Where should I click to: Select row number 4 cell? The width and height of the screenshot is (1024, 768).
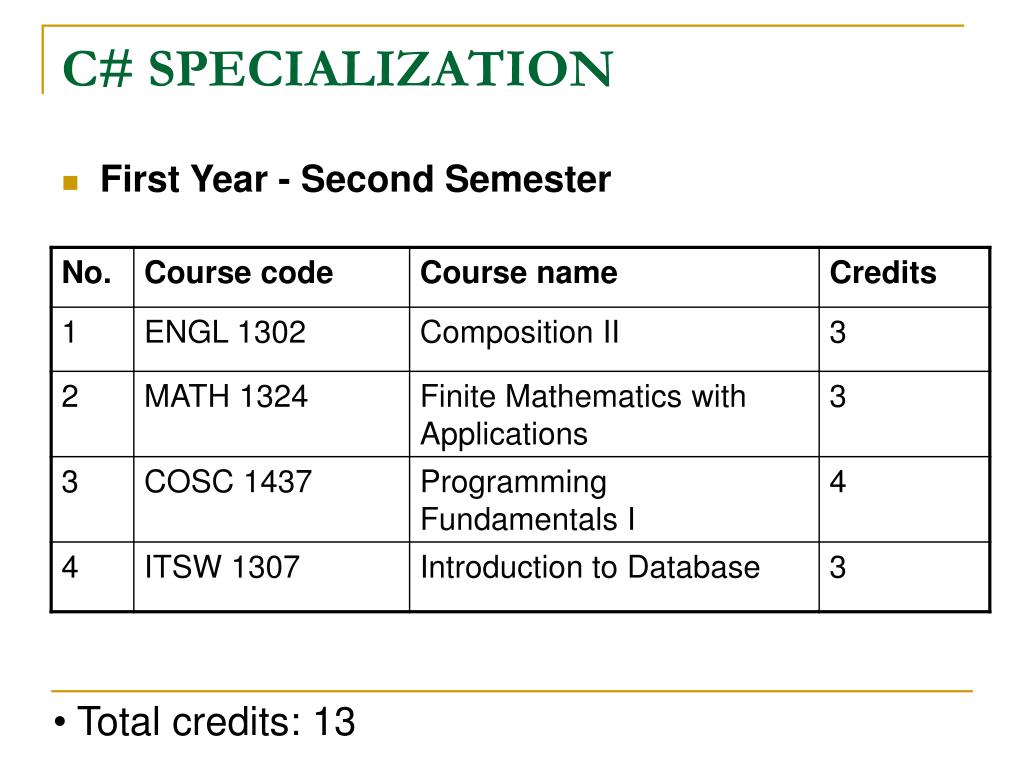click(93, 577)
